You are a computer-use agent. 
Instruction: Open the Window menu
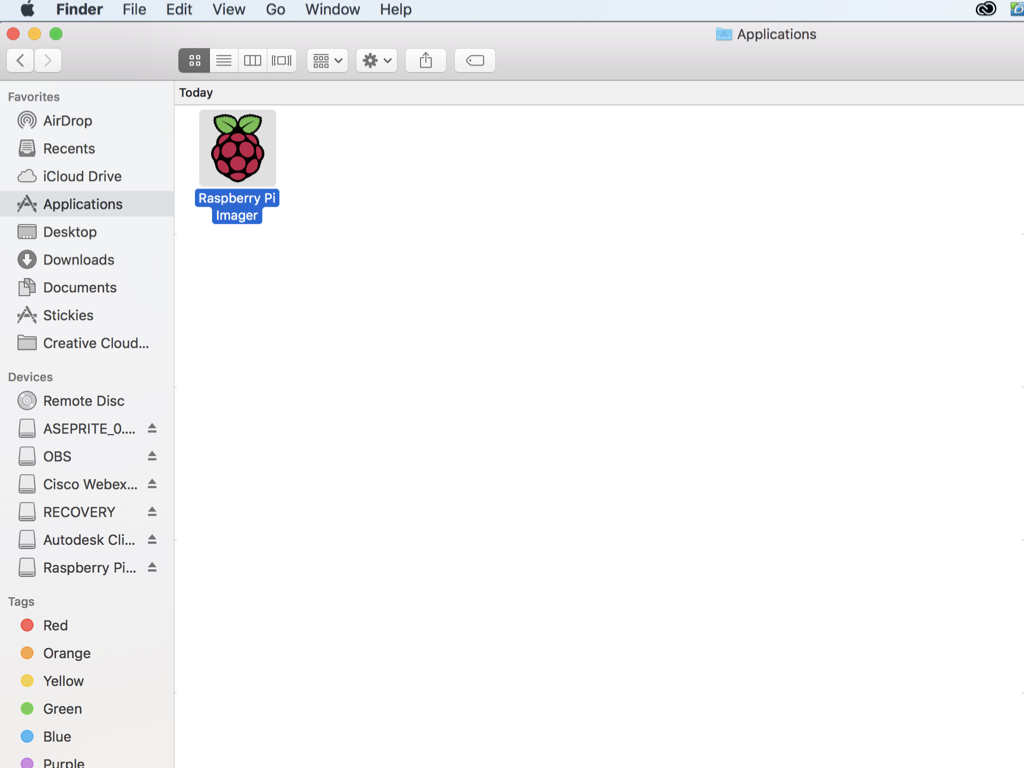[332, 9]
